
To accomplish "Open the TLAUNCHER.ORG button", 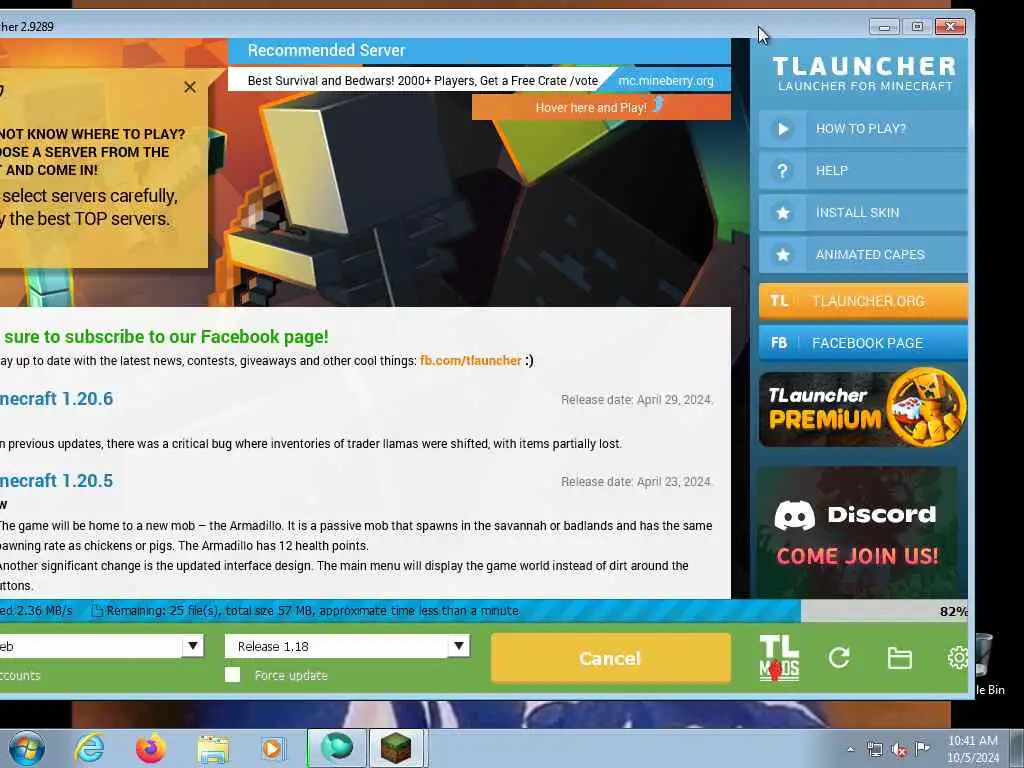I will 863,301.
